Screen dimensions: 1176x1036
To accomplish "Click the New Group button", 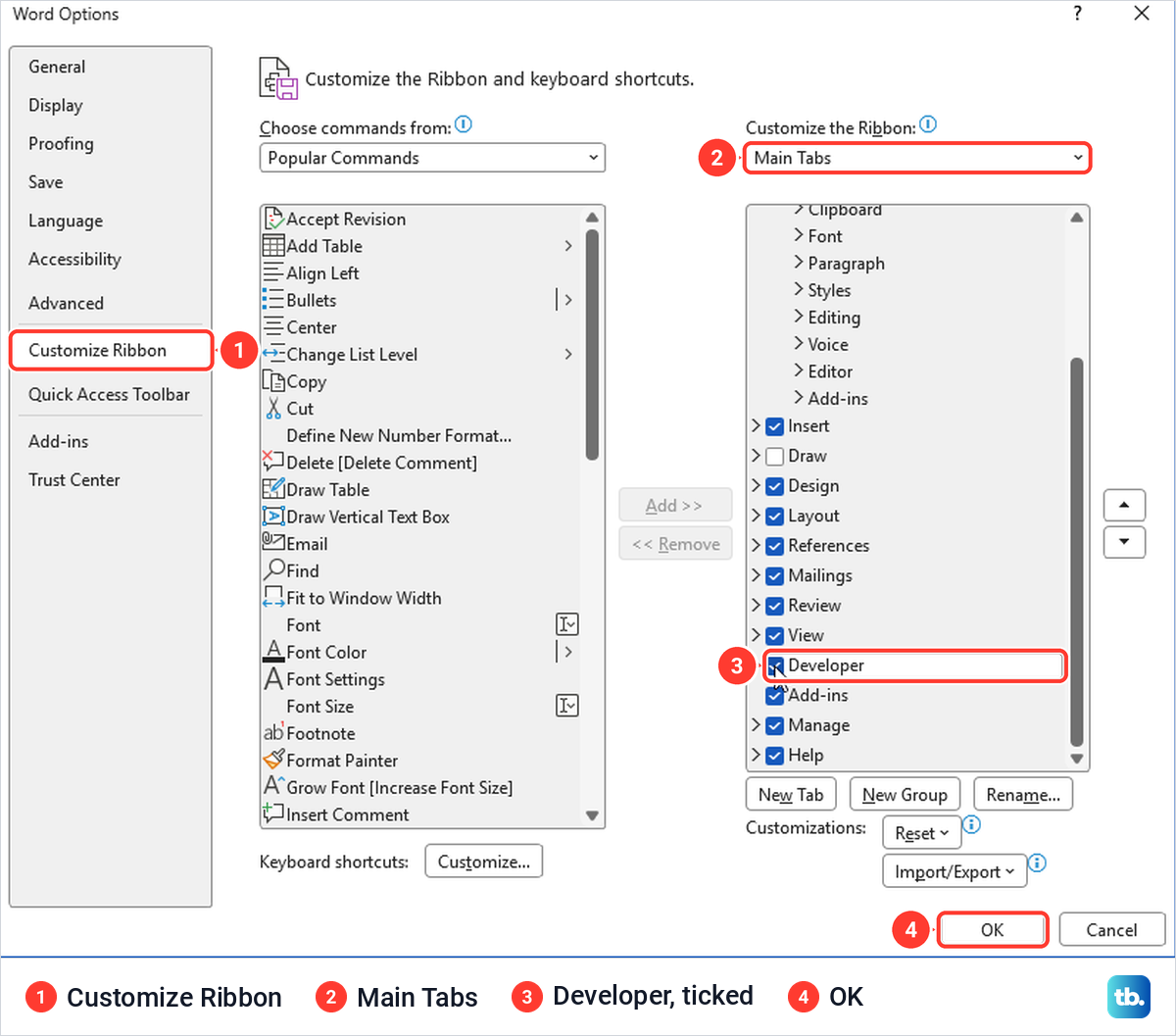I will pos(905,795).
